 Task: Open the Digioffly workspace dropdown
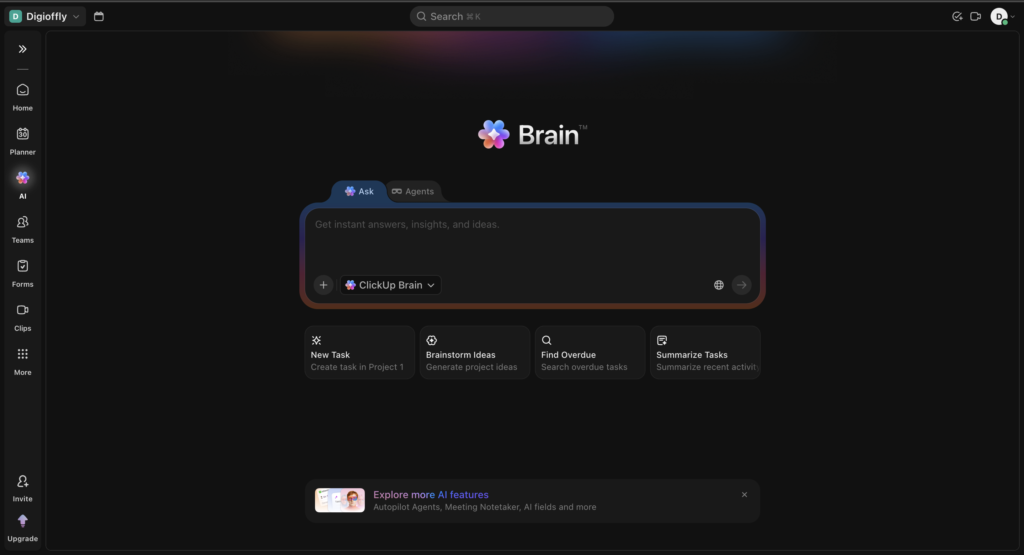pyautogui.click(x=45, y=16)
